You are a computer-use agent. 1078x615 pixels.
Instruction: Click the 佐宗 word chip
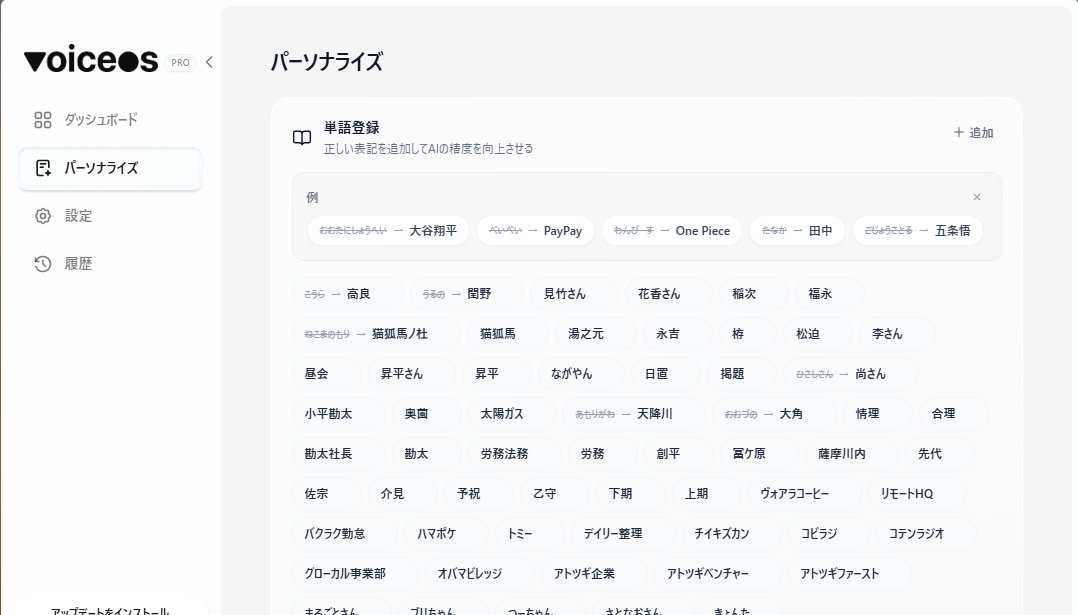(x=327, y=493)
